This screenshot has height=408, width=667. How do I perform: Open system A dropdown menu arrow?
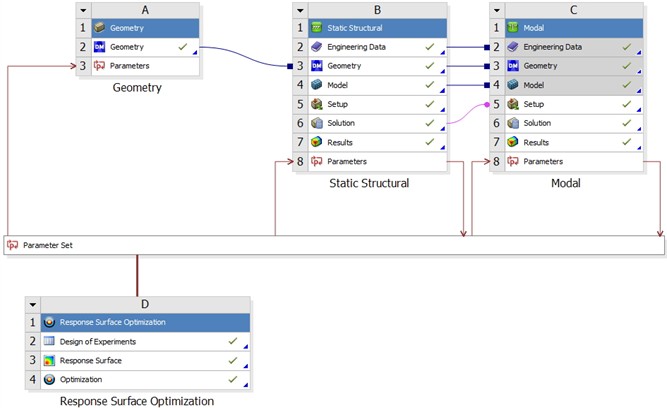click(x=83, y=10)
